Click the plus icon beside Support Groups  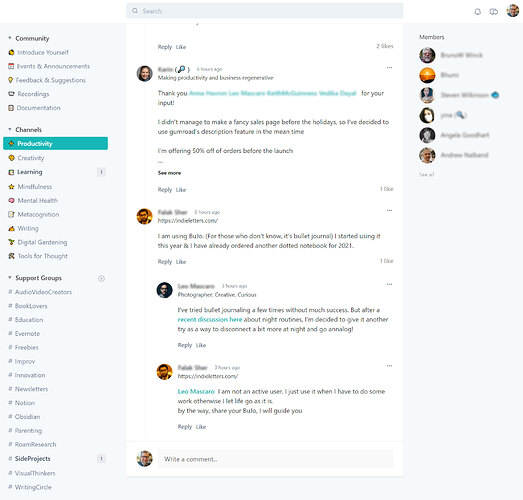(x=101, y=278)
